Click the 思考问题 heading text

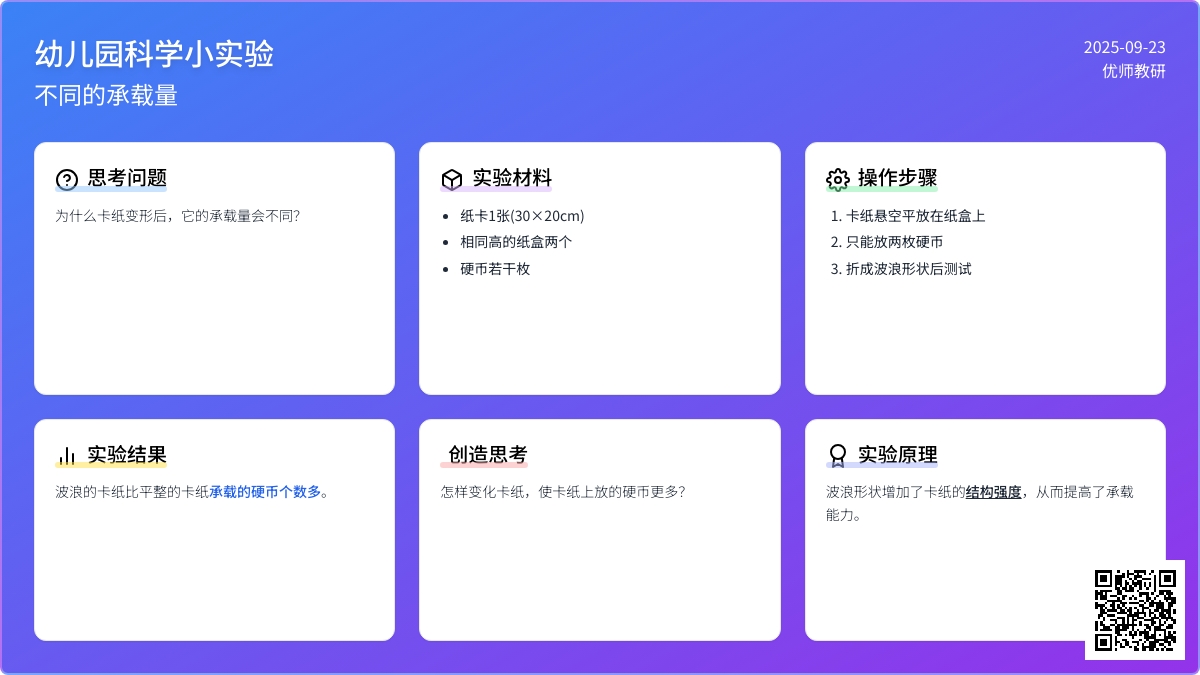[127, 178]
